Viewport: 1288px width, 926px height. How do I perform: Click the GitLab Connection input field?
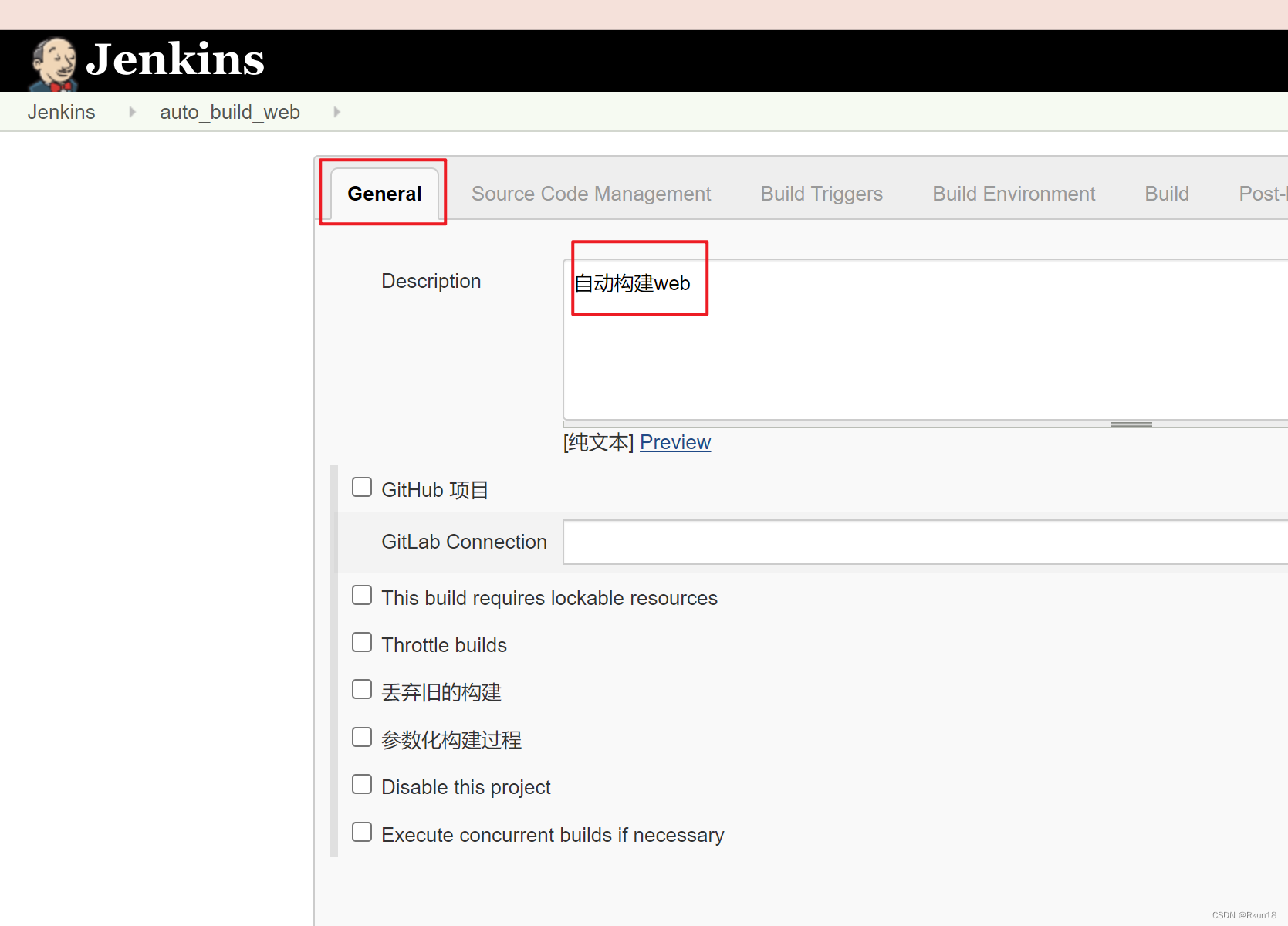pyautogui.click(x=925, y=542)
